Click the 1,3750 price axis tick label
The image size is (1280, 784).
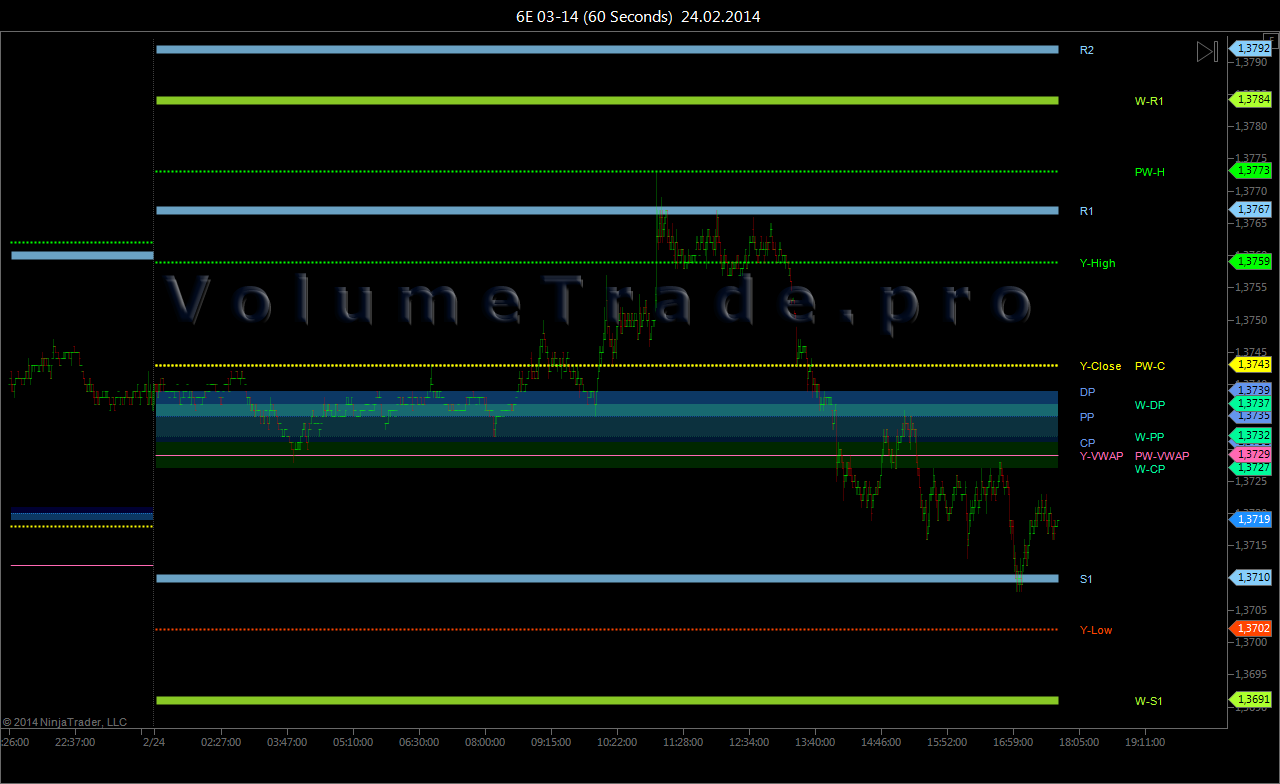[x=1250, y=320]
